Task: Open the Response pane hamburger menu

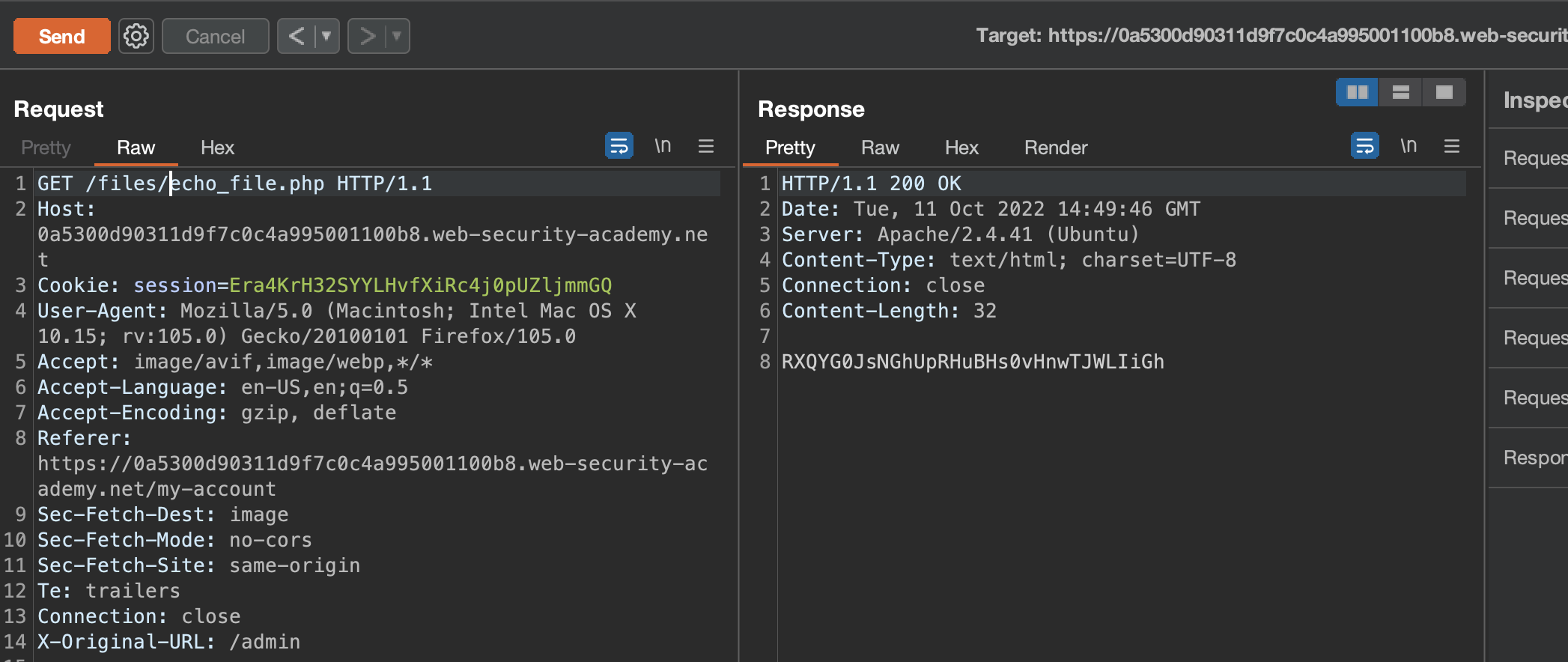Action: point(1451,146)
